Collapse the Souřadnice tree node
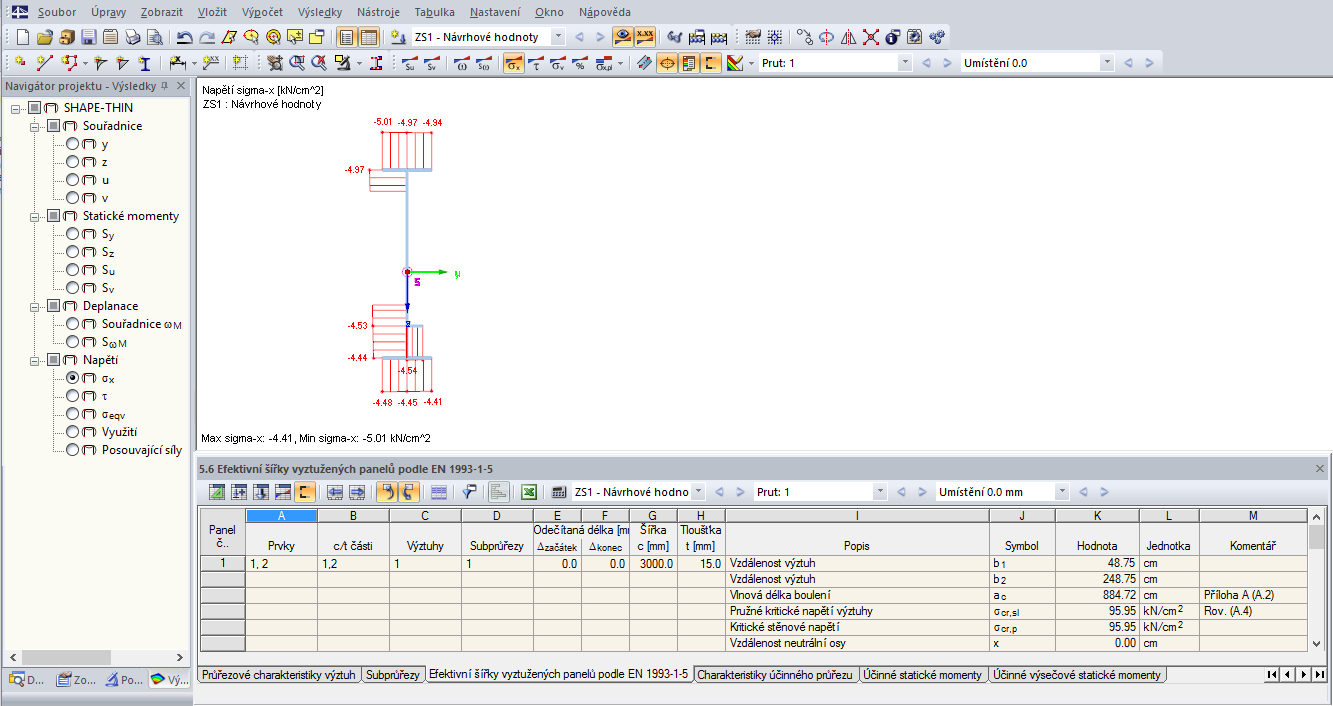This screenshot has height=706, width=1333. click(x=36, y=126)
